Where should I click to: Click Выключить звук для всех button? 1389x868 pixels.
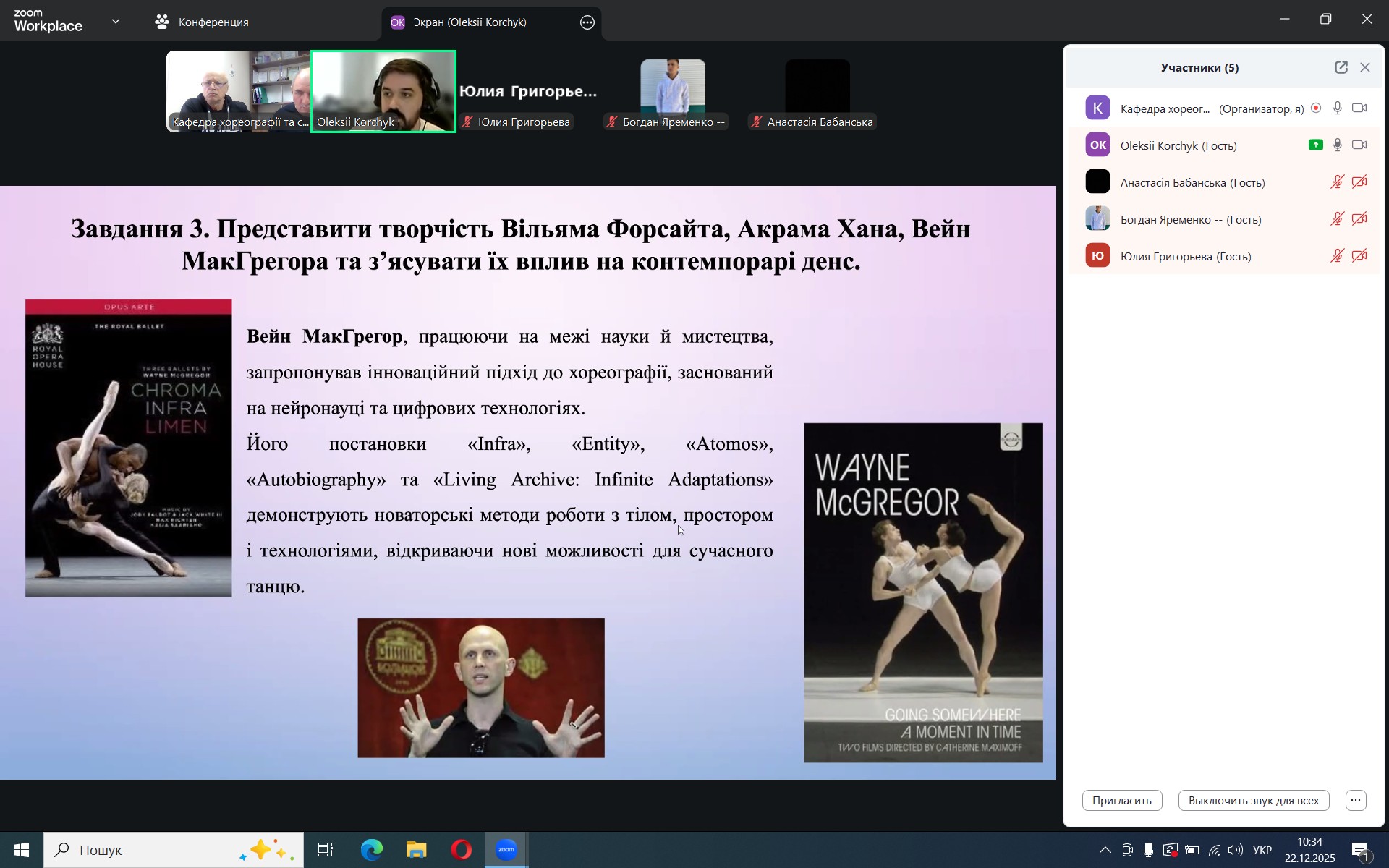pyautogui.click(x=1253, y=801)
